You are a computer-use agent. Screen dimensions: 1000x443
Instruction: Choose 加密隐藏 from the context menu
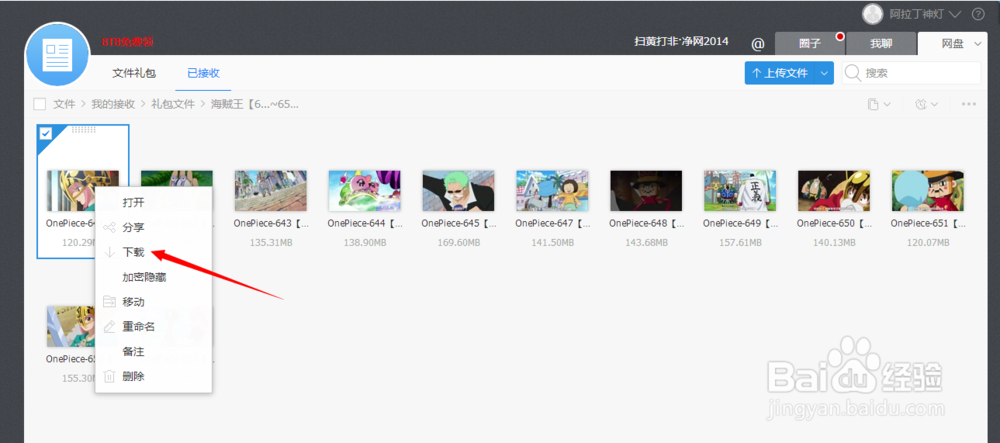pyautogui.click(x=144, y=277)
